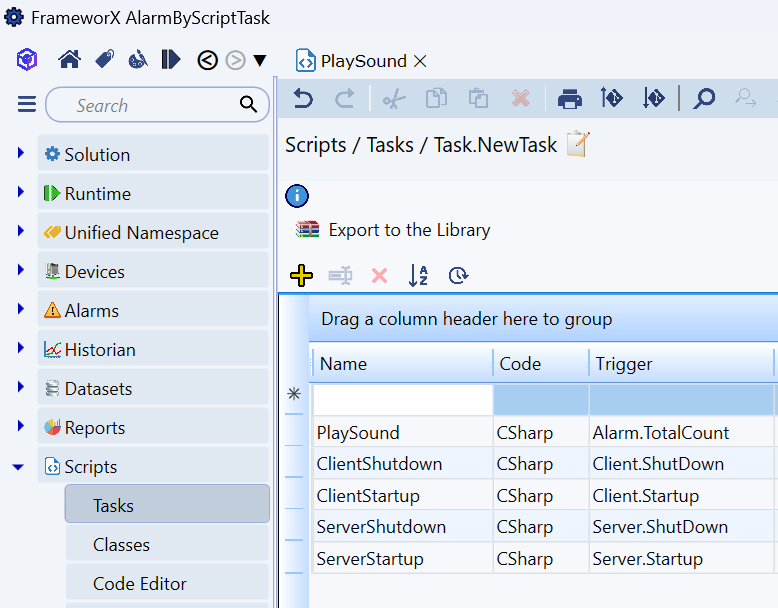778x608 pixels.
Task: Toggle the hamburger menu beside the search box
Action: click(27, 105)
